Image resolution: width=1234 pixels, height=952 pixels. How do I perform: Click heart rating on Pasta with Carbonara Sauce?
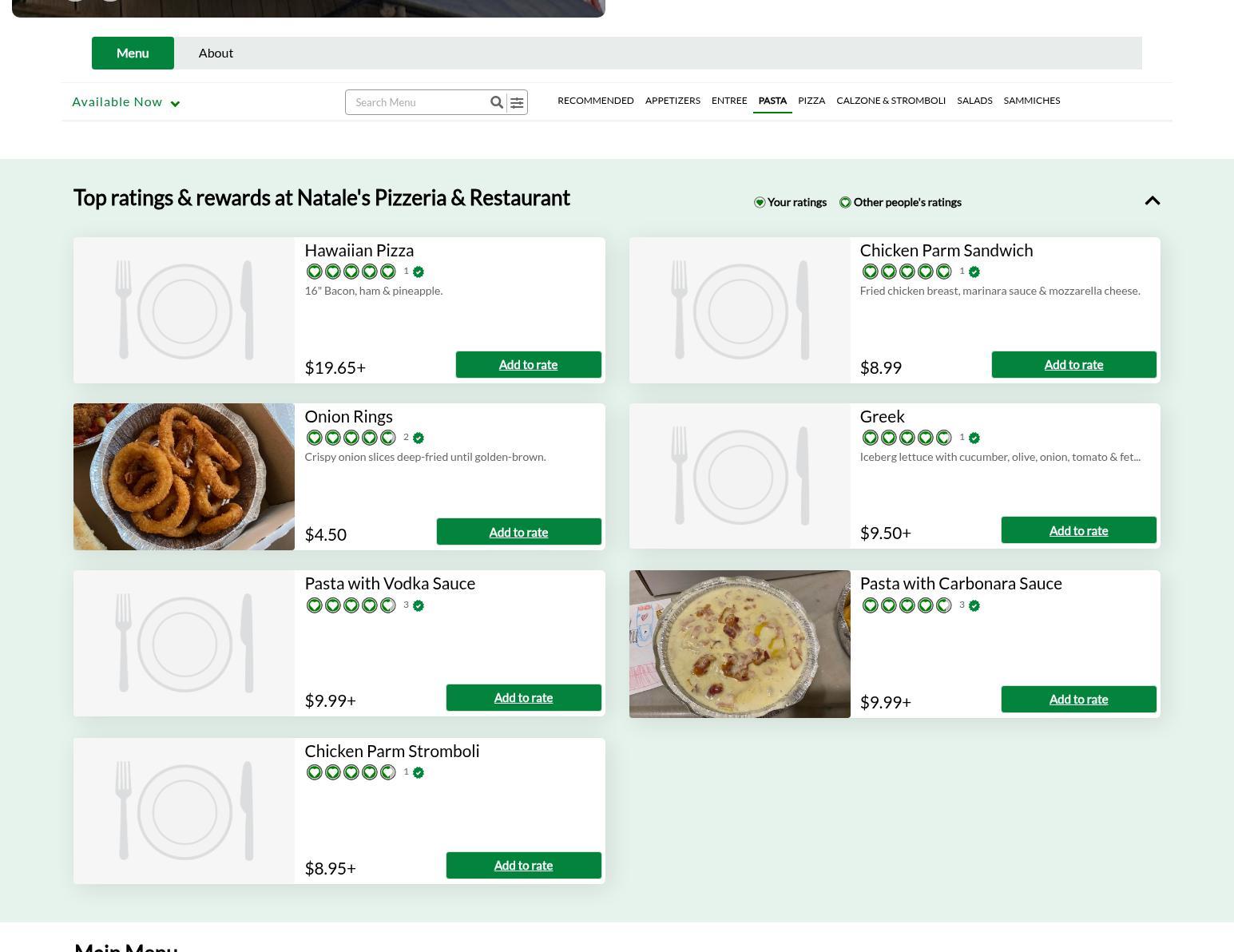pyautogui.click(x=907, y=605)
